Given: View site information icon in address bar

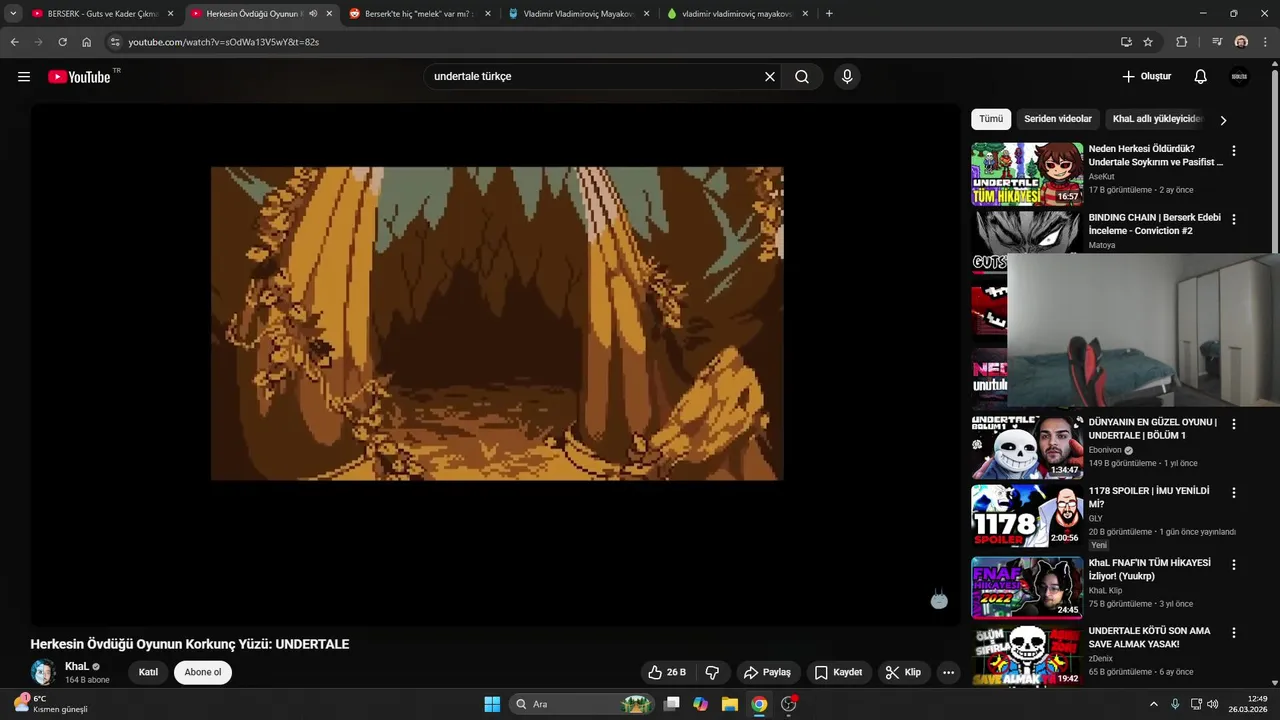Looking at the screenshot, I should [x=115, y=42].
